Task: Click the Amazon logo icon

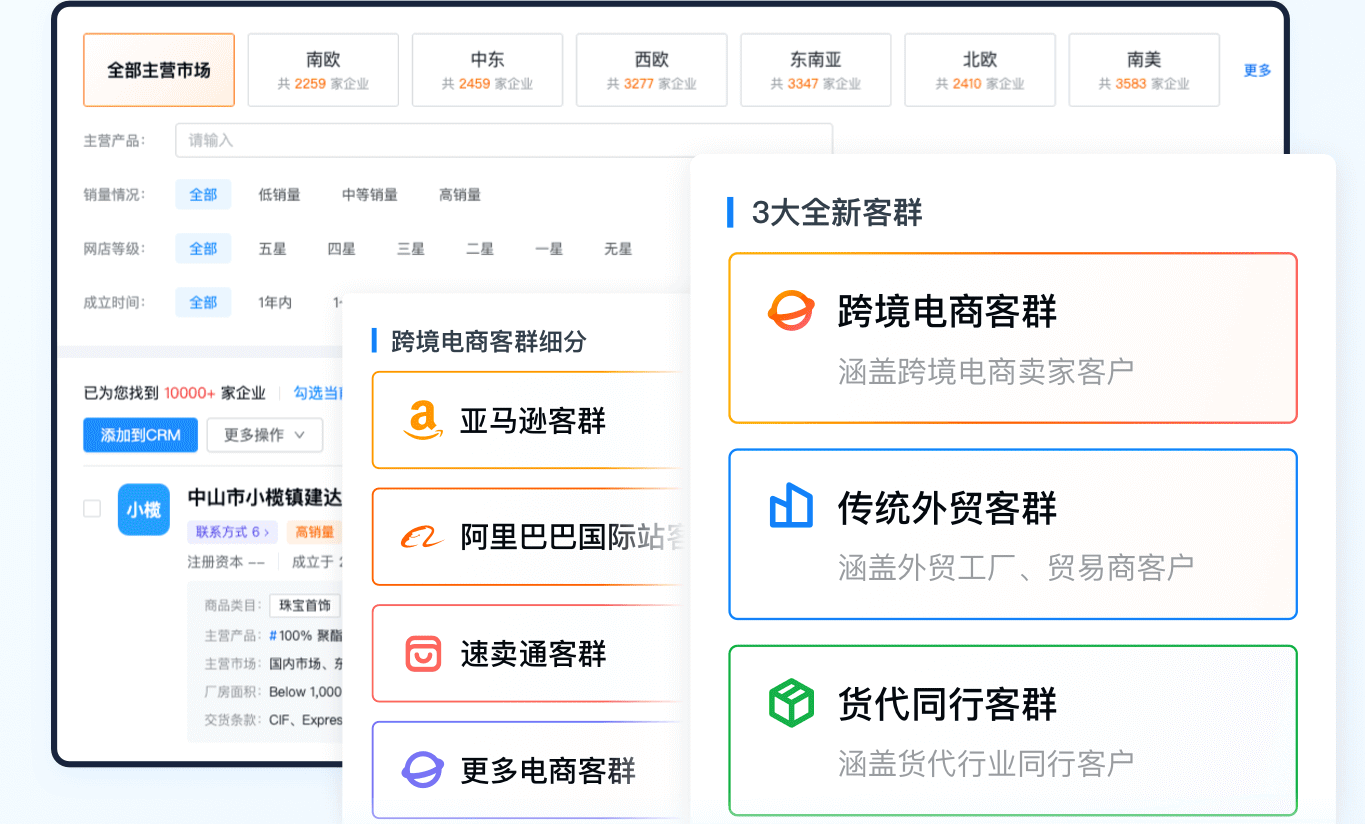Action: click(x=423, y=420)
